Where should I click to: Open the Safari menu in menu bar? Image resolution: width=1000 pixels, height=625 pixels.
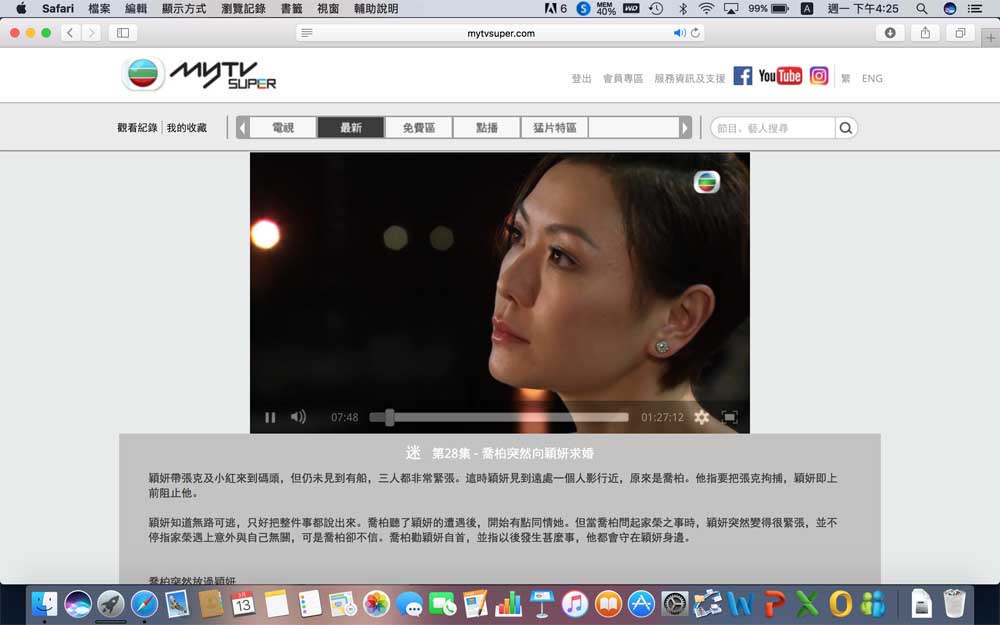click(57, 8)
